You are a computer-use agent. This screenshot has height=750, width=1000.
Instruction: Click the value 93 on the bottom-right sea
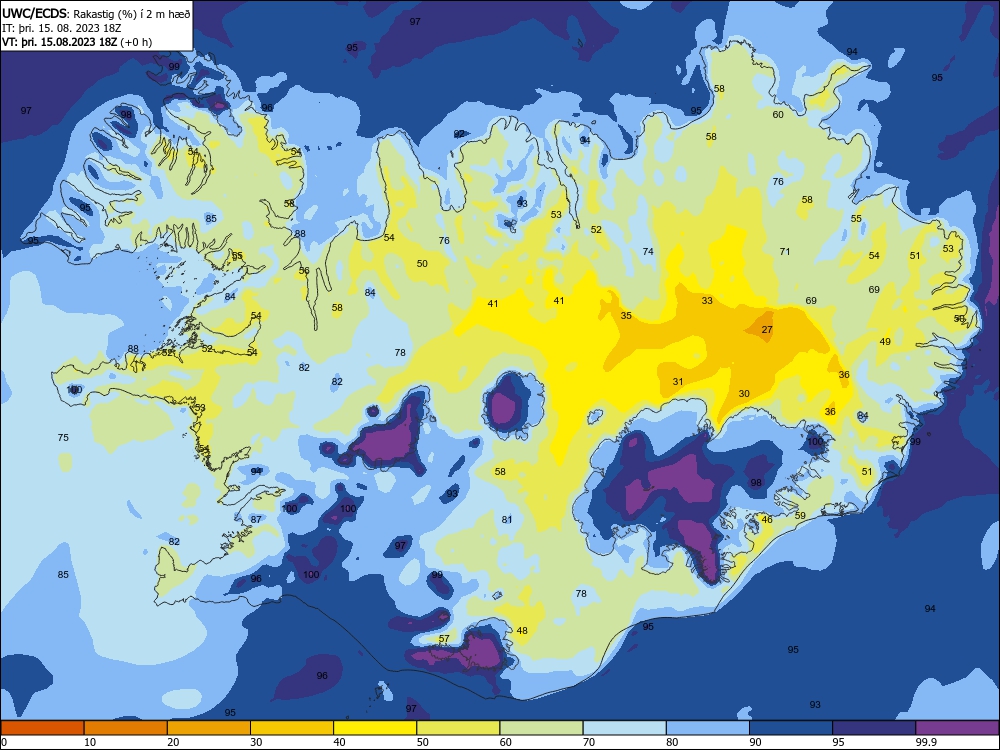(815, 705)
